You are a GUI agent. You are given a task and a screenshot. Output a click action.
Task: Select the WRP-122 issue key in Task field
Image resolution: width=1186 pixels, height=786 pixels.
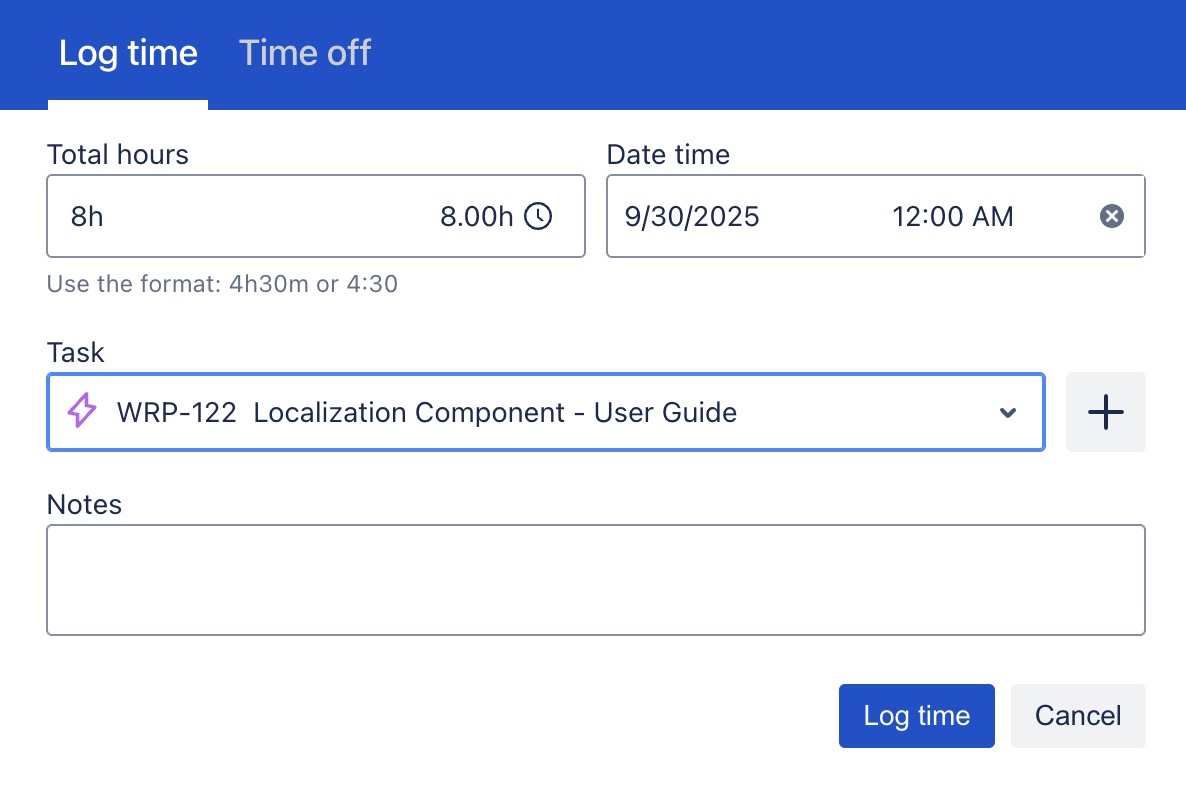176,412
